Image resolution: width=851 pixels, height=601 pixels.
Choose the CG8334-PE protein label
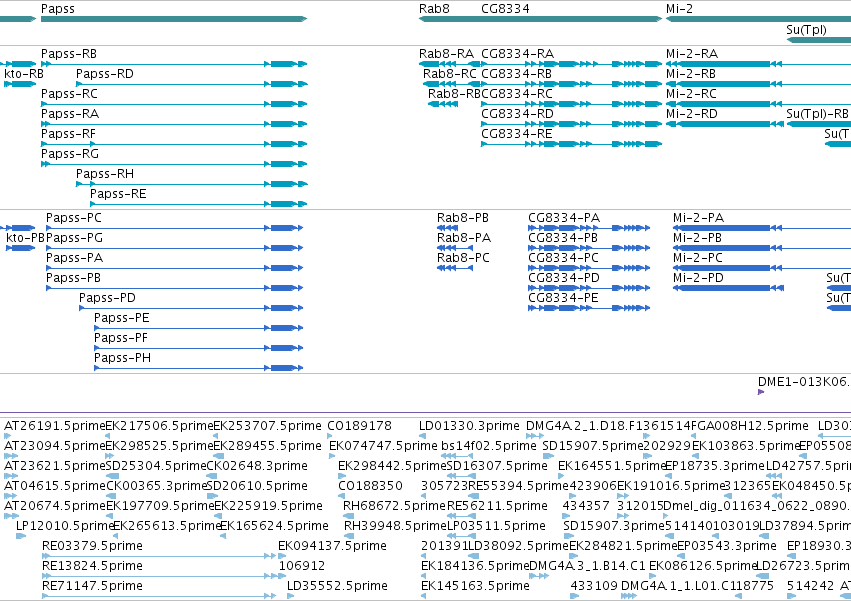click(563, 299)
